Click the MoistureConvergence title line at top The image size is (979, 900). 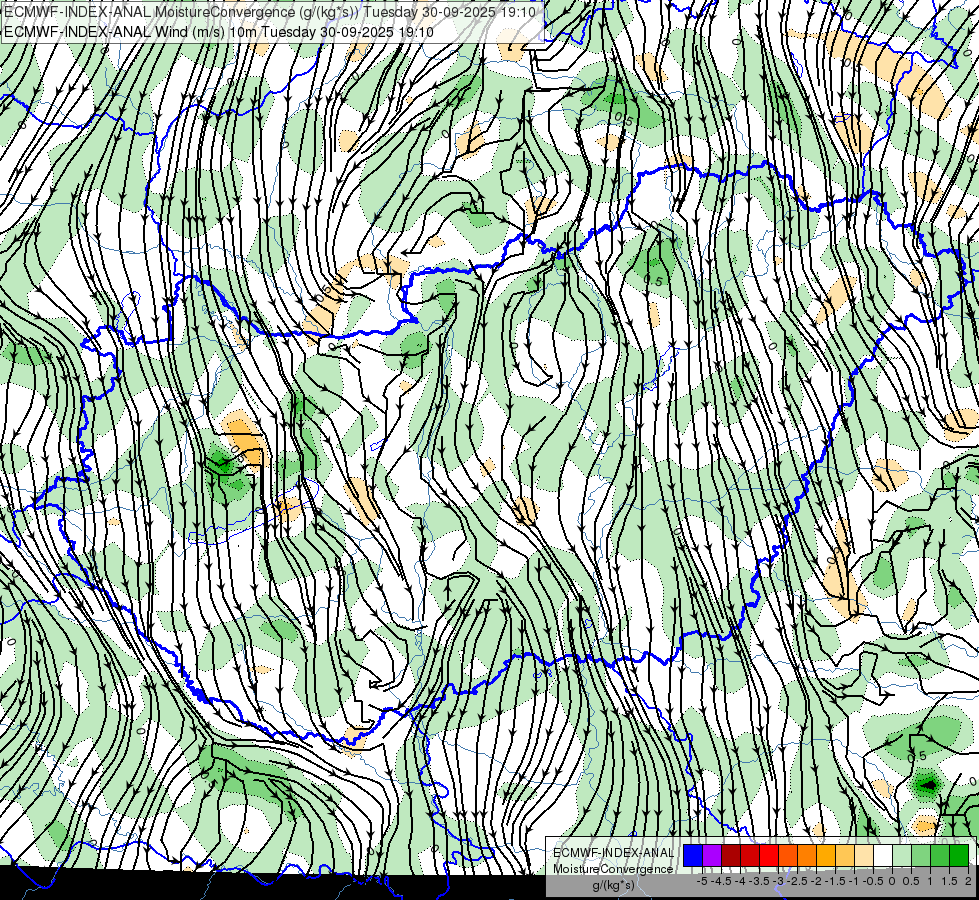(269, 12)
